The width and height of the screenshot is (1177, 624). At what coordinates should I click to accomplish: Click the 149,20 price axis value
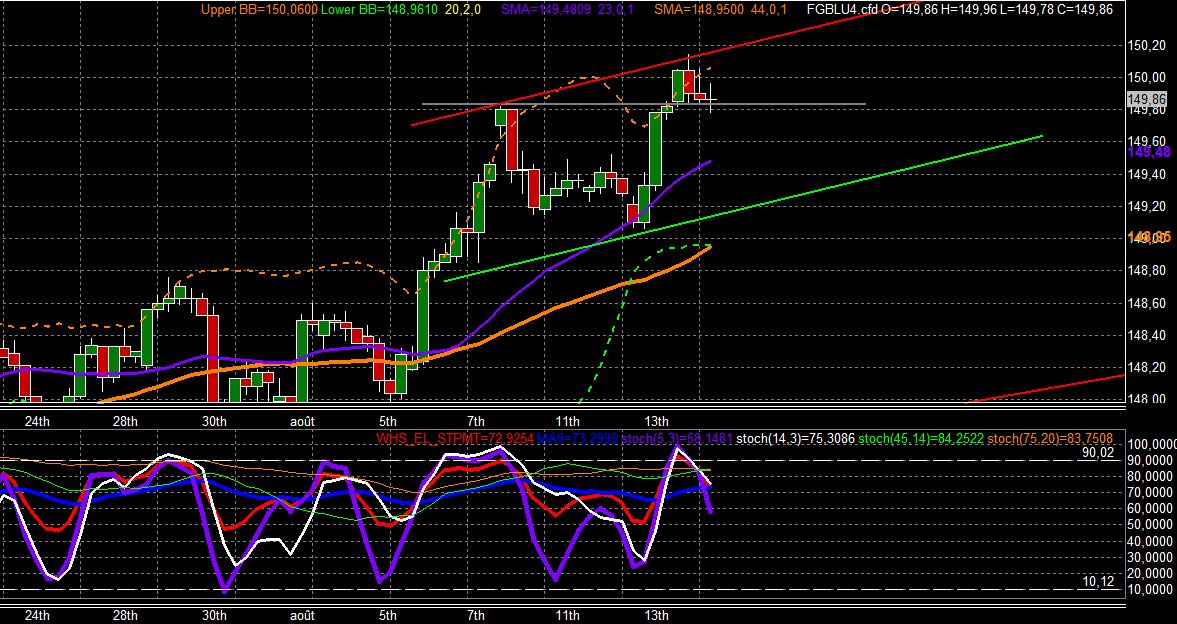pyautogui.click(x=1147, y=206)
